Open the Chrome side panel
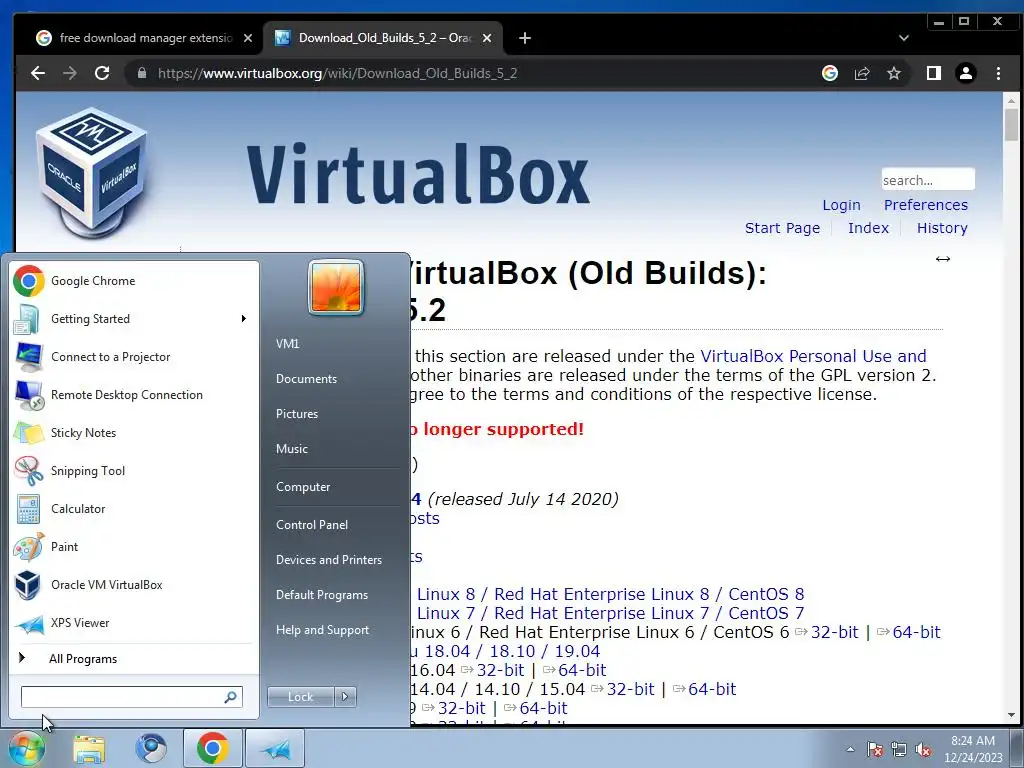 [x=934, y=73]
